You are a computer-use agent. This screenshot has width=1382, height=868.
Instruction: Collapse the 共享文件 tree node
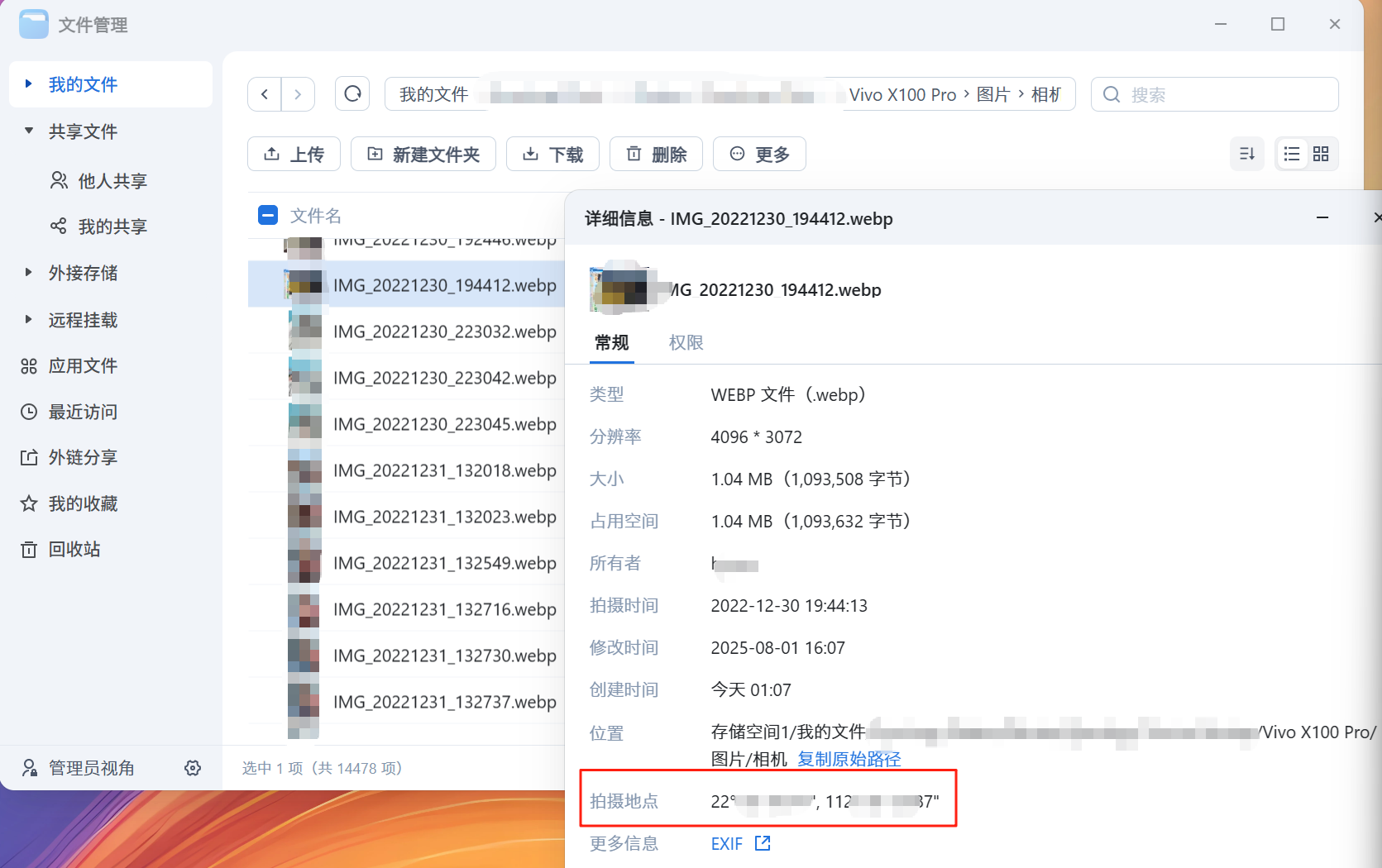click(29, 131)
